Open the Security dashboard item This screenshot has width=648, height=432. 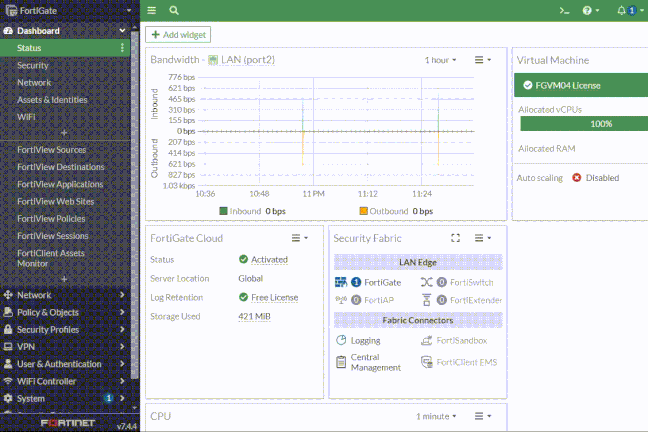(32, 65)
